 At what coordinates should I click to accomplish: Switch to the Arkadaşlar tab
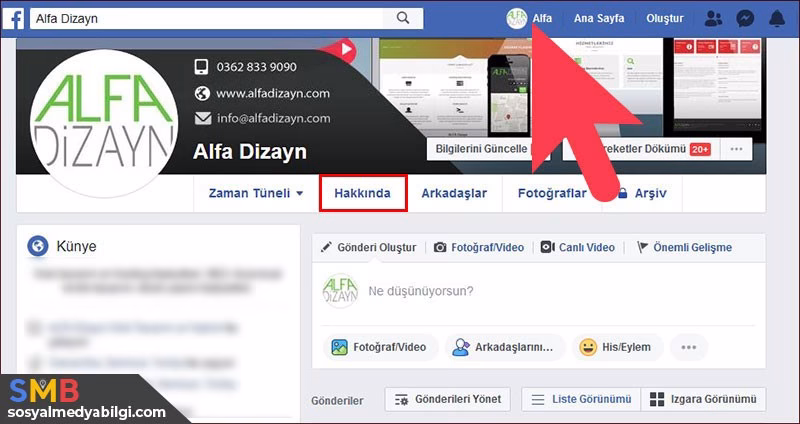[454, 193]
